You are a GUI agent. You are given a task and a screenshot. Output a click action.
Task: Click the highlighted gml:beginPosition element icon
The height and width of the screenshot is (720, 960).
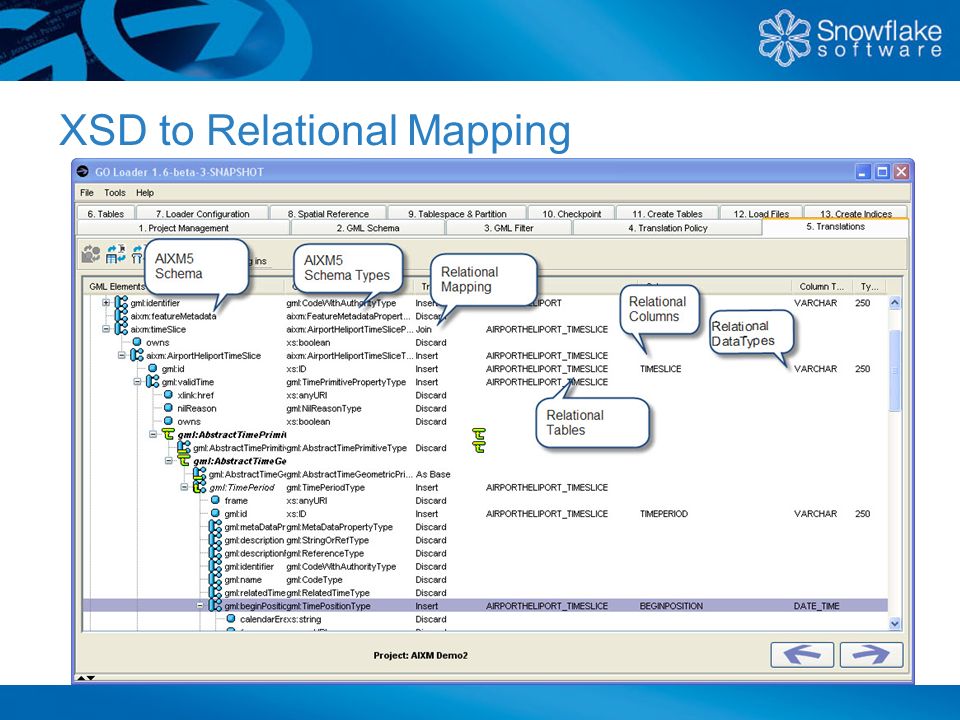[x=215, y=606]
